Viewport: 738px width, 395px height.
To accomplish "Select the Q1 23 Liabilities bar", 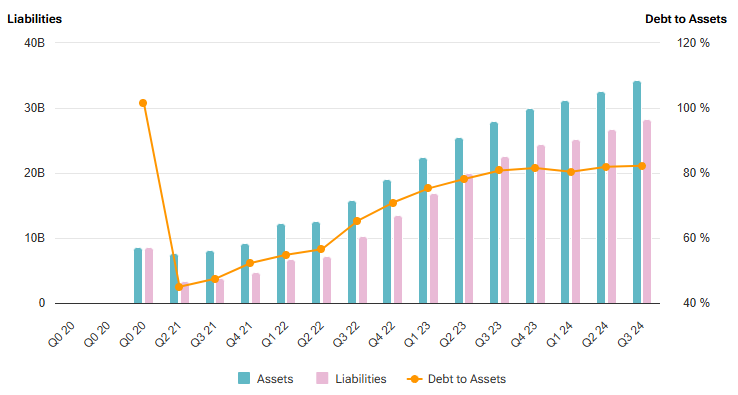I will [434, 249].
